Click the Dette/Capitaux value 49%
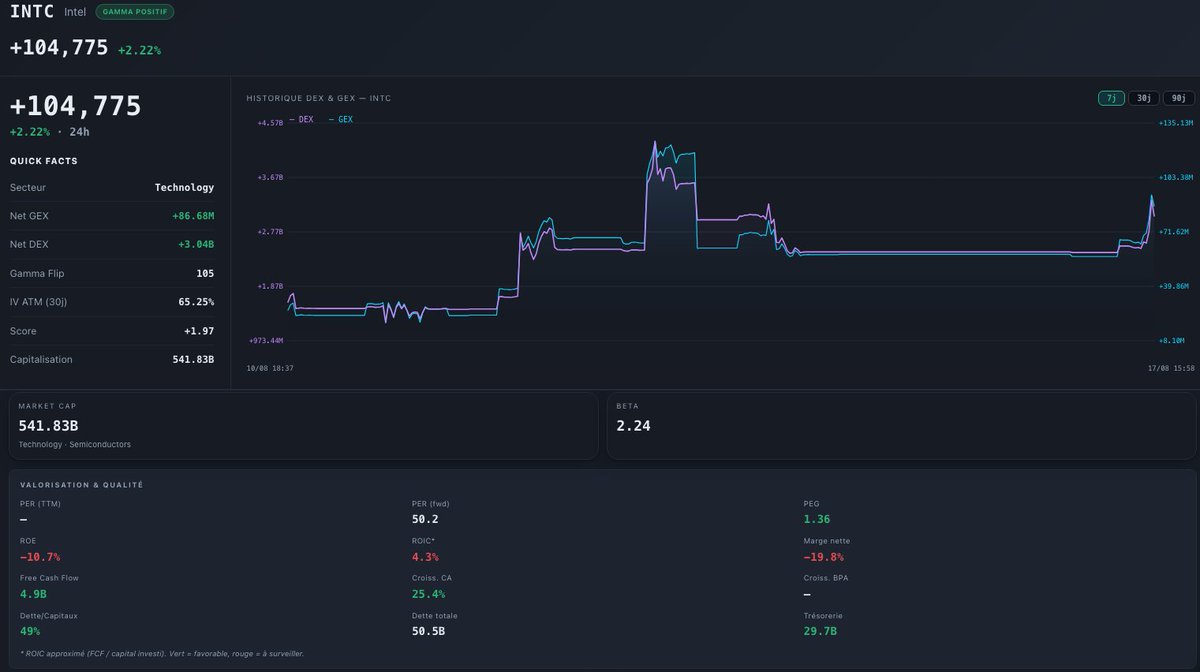The width and height of the screenshot is (1200, 672). [30, 631]
